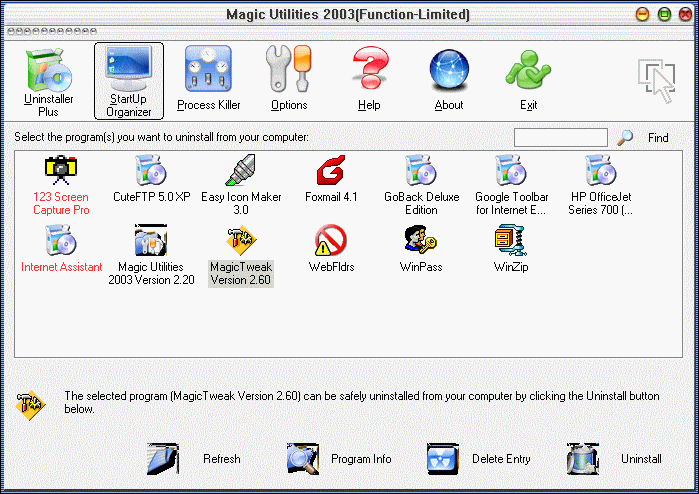Click the Refresh icon
This screenshot has height=494, width=699.
(163, 459)
